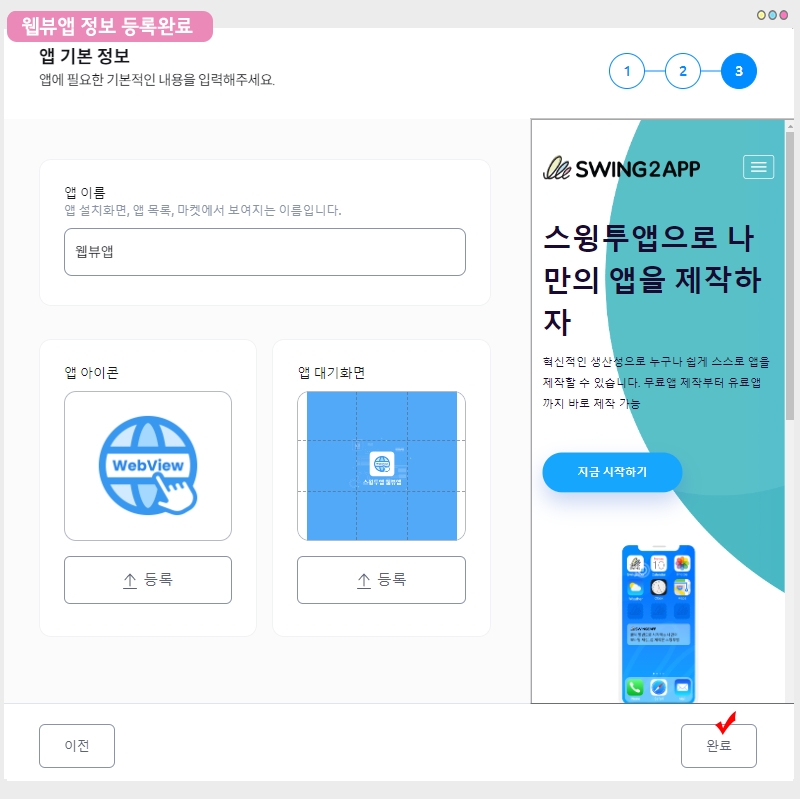Click the blue splash screen preview image
The width and height of the screenshot is (800, 799).
381,465
